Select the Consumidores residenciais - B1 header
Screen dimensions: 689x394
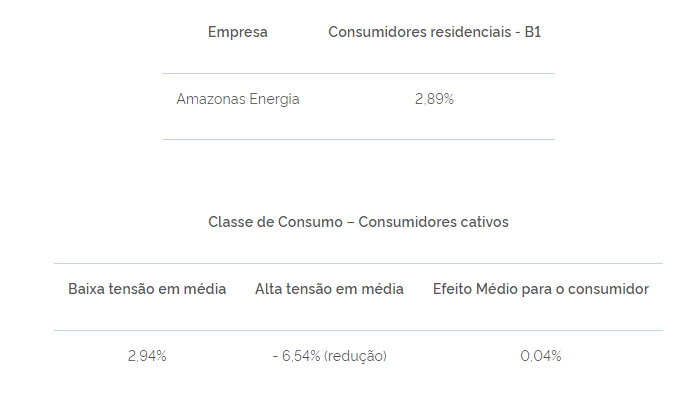tap(435, 32)
